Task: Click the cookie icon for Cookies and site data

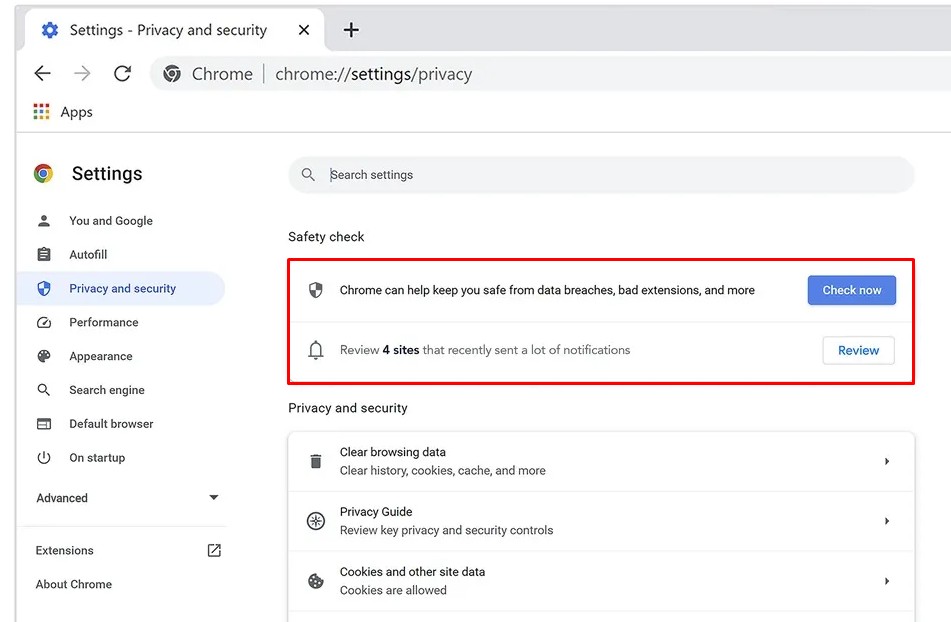Action: pyautogui.click(x=315, y=581)
